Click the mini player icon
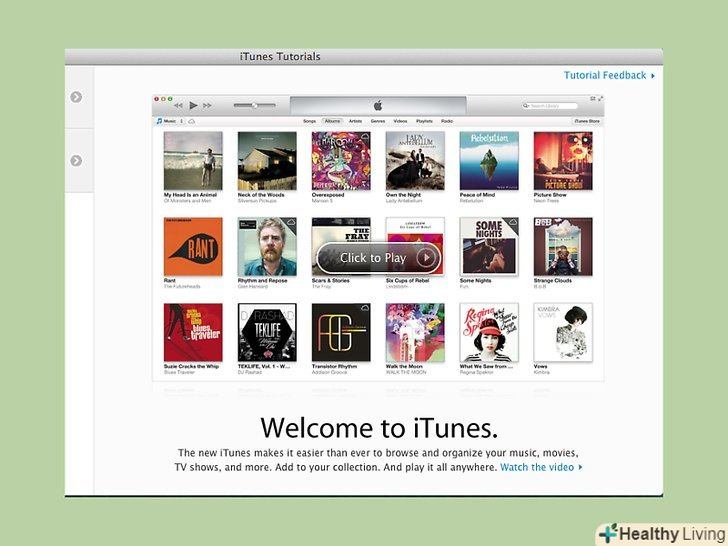This screenshot has width=728, height=546. [592, 98]
